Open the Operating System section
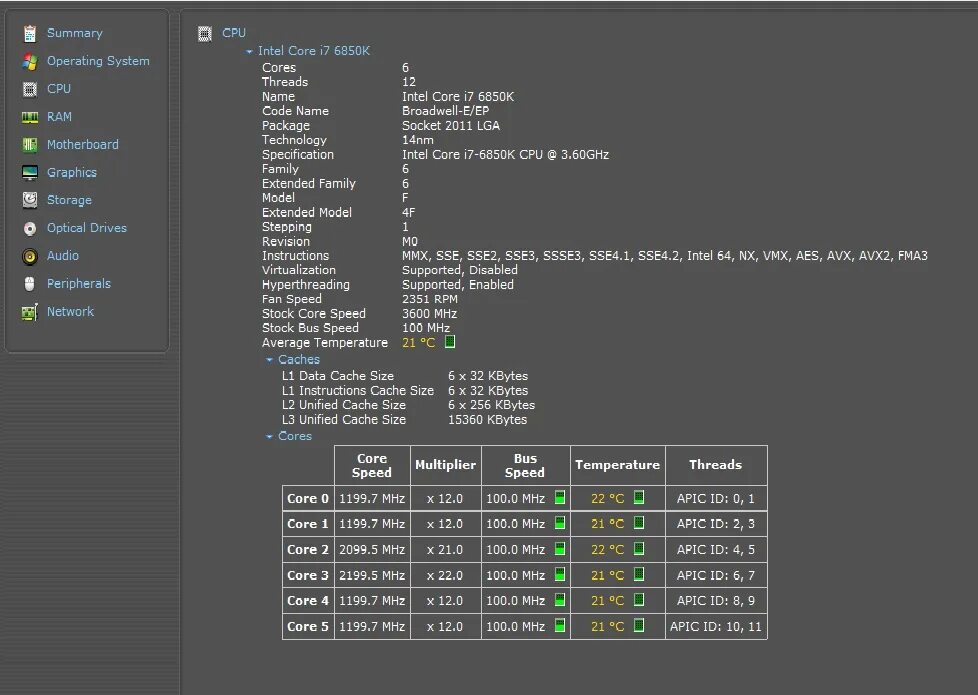 coord(99,61)
